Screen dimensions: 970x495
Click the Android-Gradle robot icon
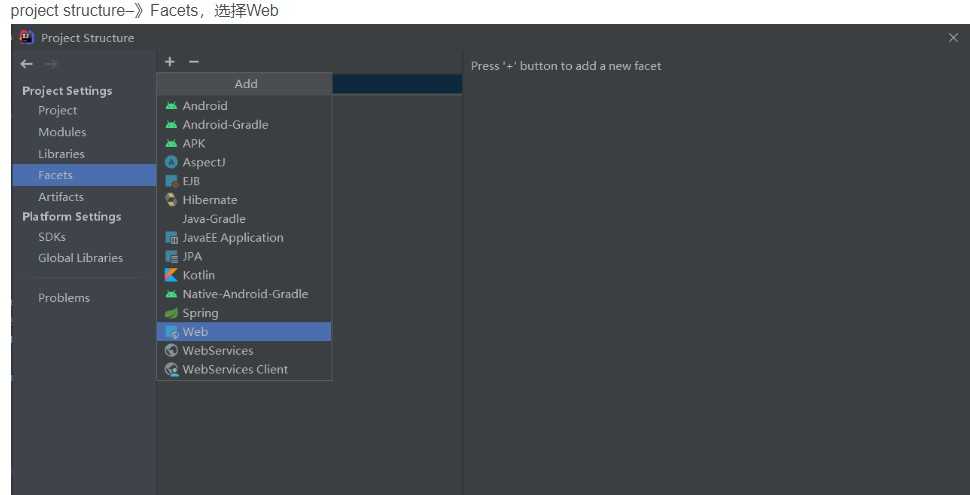tap(171, 124)
